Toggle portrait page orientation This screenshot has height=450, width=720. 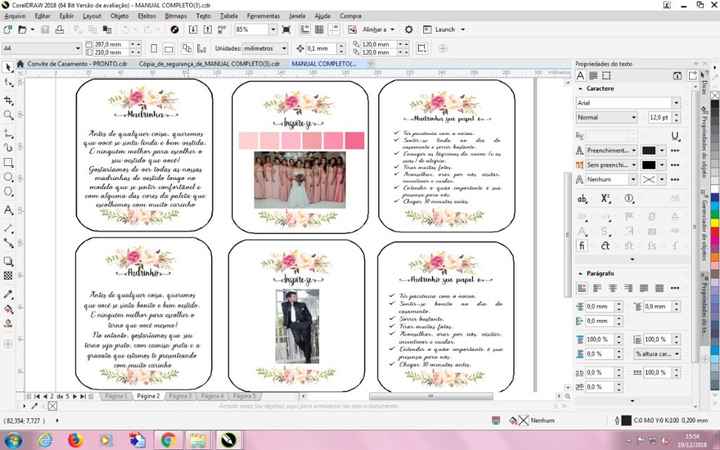pyautogui.click(x=154, y=48)
